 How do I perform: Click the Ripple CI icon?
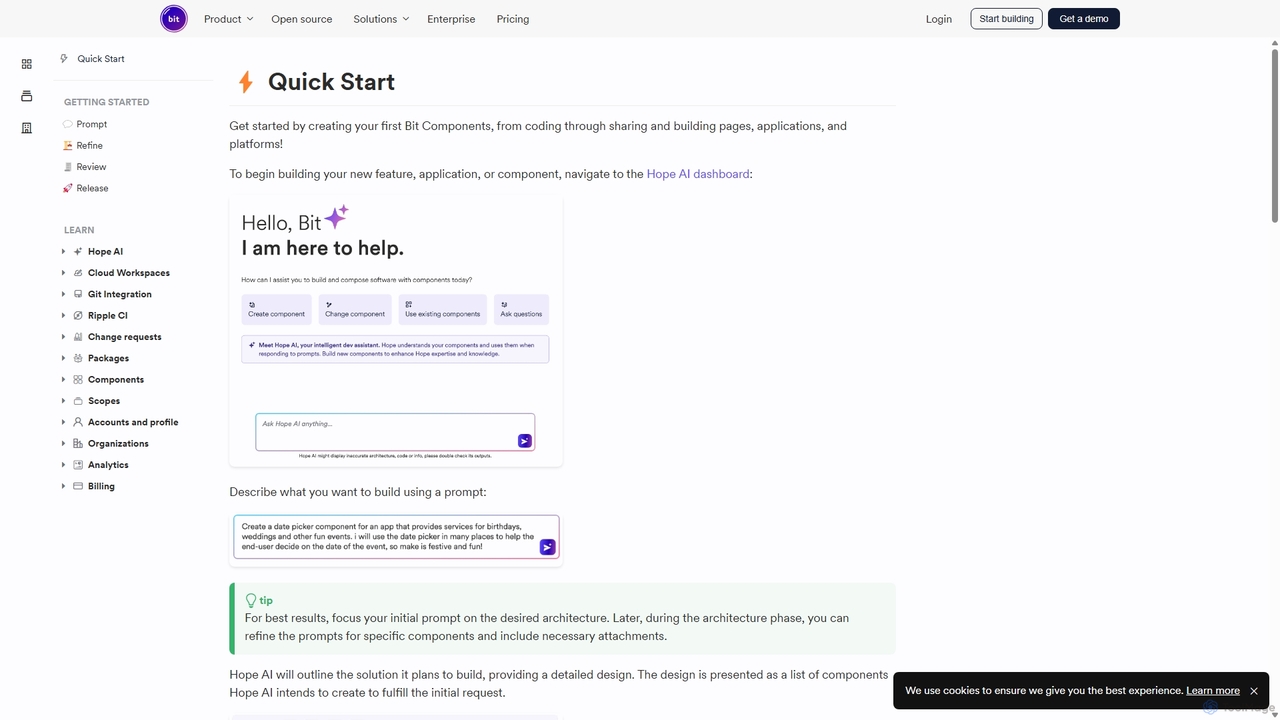click(x=78, y=316)
